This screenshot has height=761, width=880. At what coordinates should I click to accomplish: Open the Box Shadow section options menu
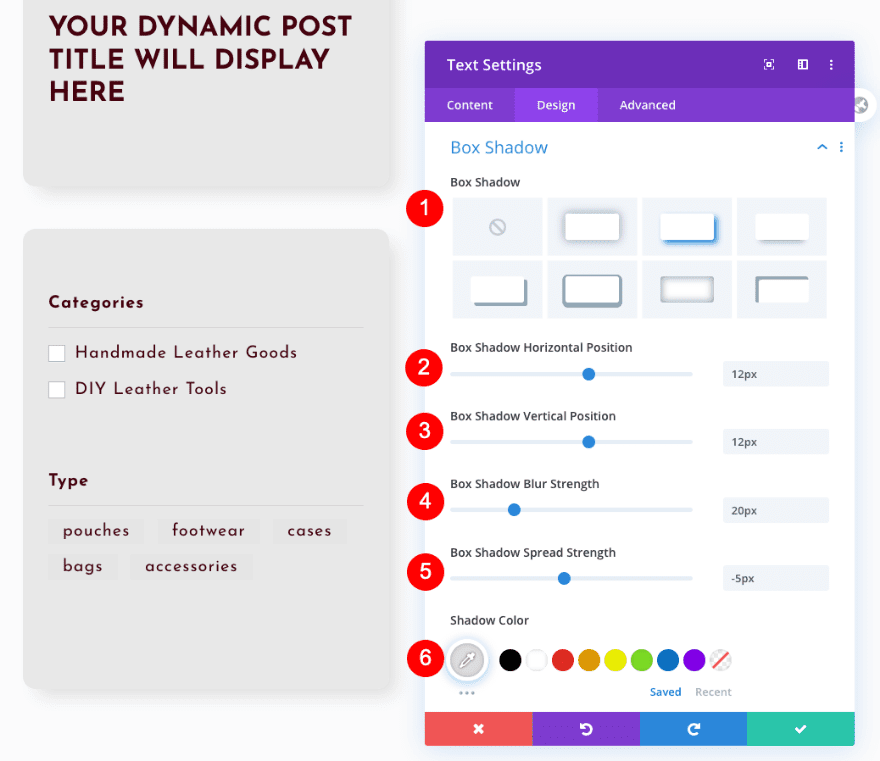tap(841, 147)
